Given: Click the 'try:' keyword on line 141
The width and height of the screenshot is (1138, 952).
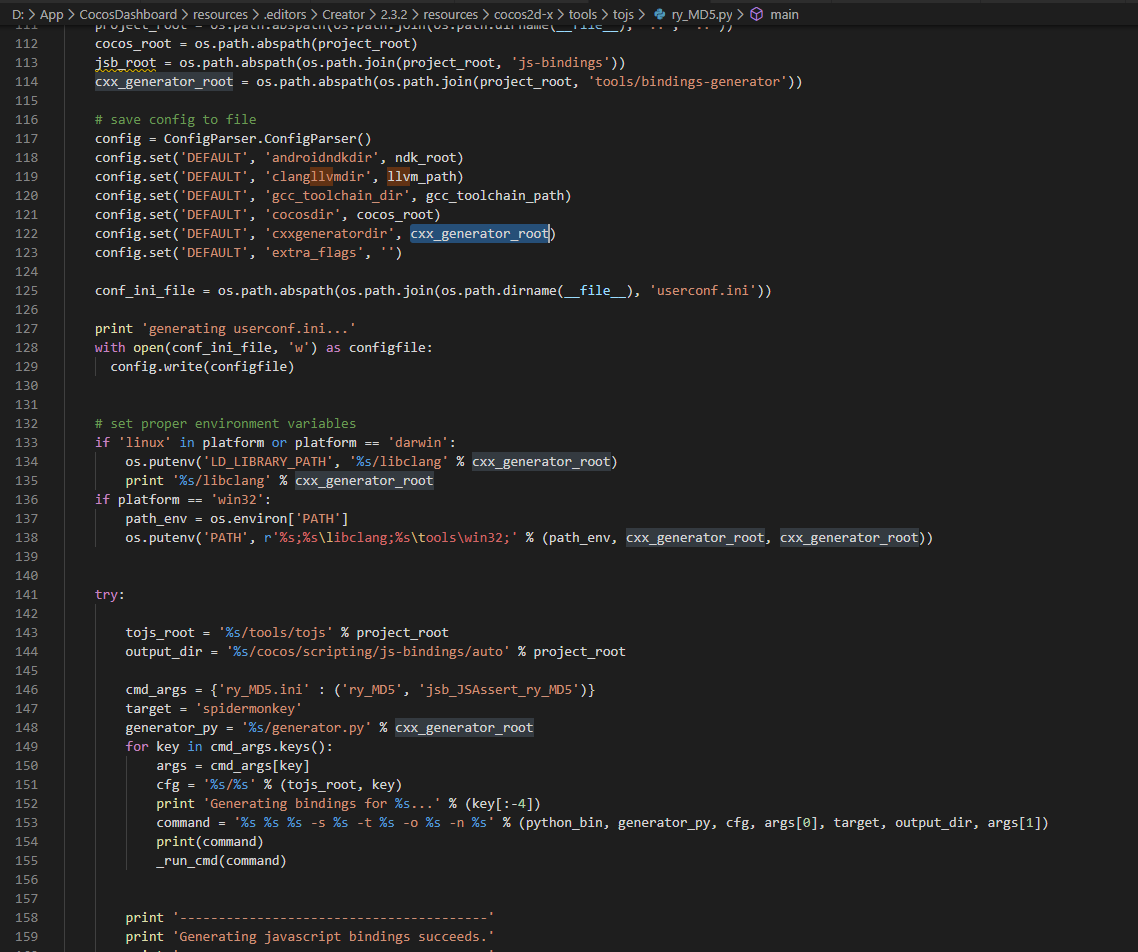Looking at the screenshot, I should point(110,595).
